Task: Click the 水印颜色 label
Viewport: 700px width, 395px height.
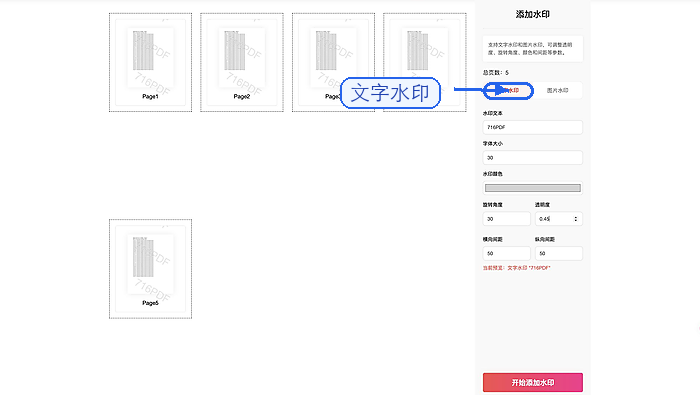Action: [492, 174]
